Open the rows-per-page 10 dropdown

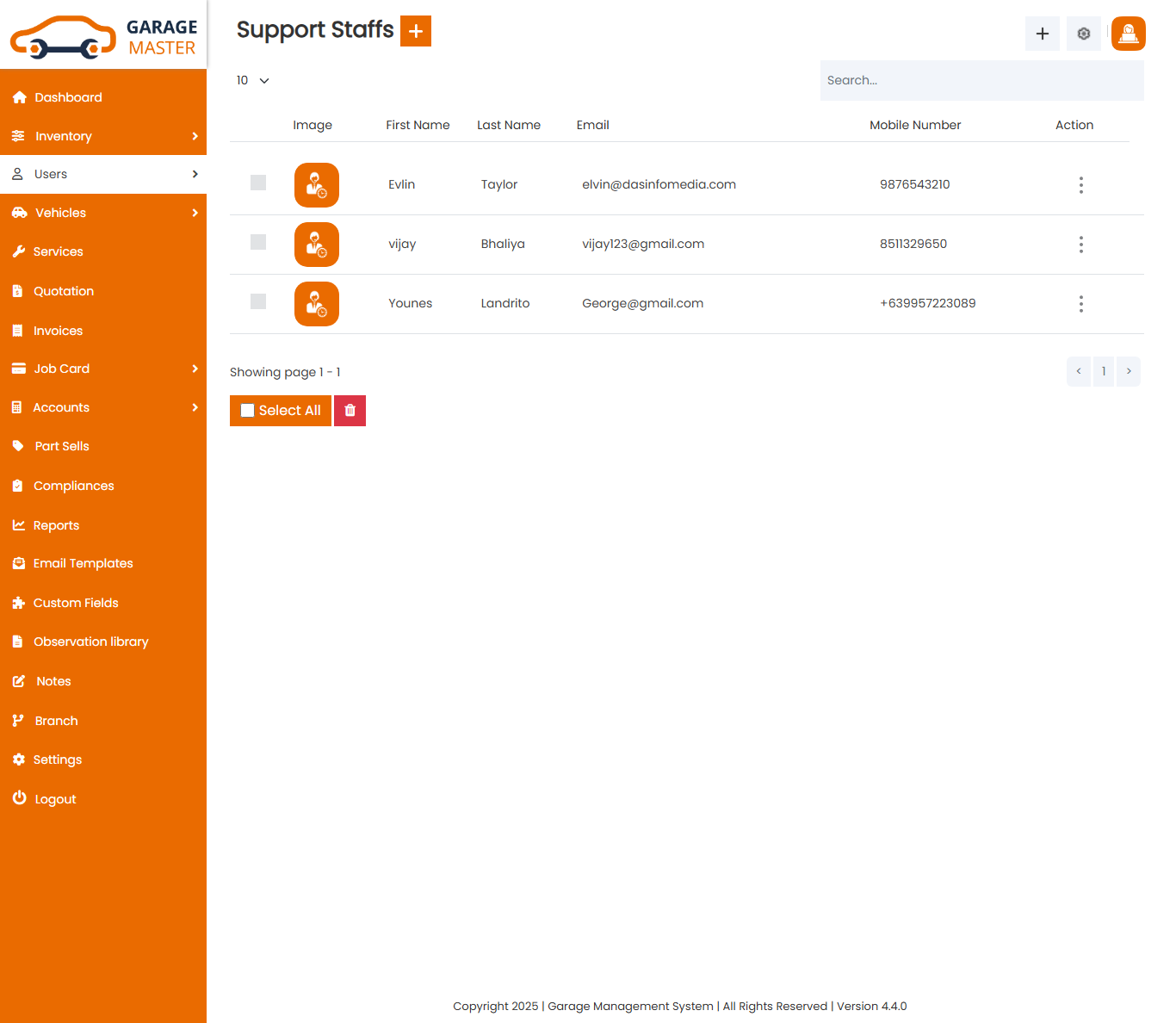252,80
